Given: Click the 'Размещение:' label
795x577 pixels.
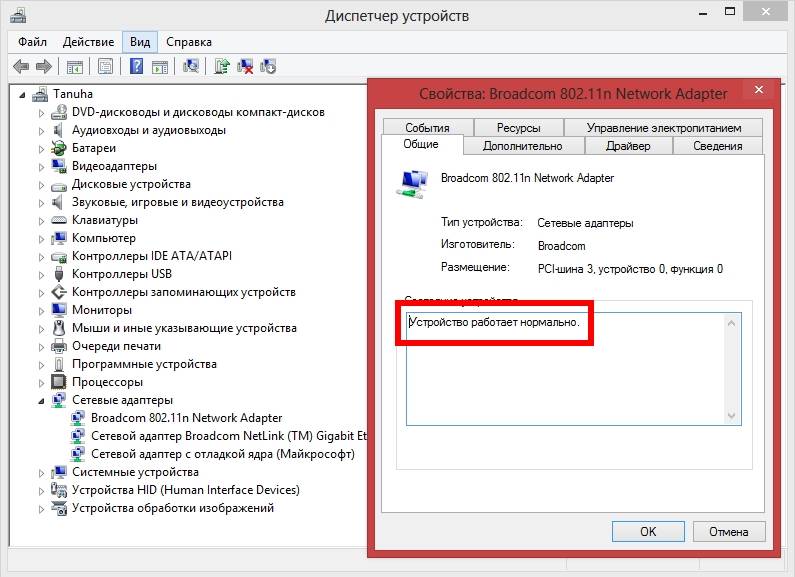Looking at the screenshot, I should point(475,267).
